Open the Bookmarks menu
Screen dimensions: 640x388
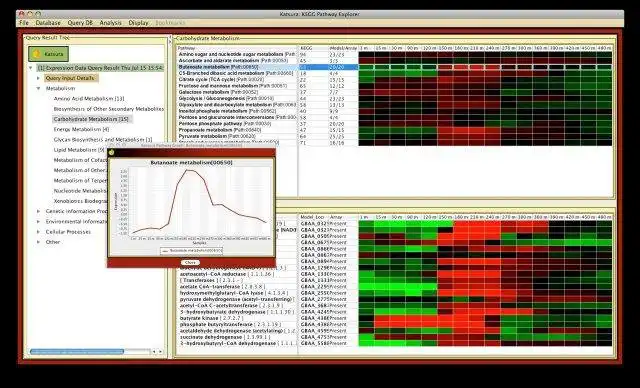click(x=170, y=23)
